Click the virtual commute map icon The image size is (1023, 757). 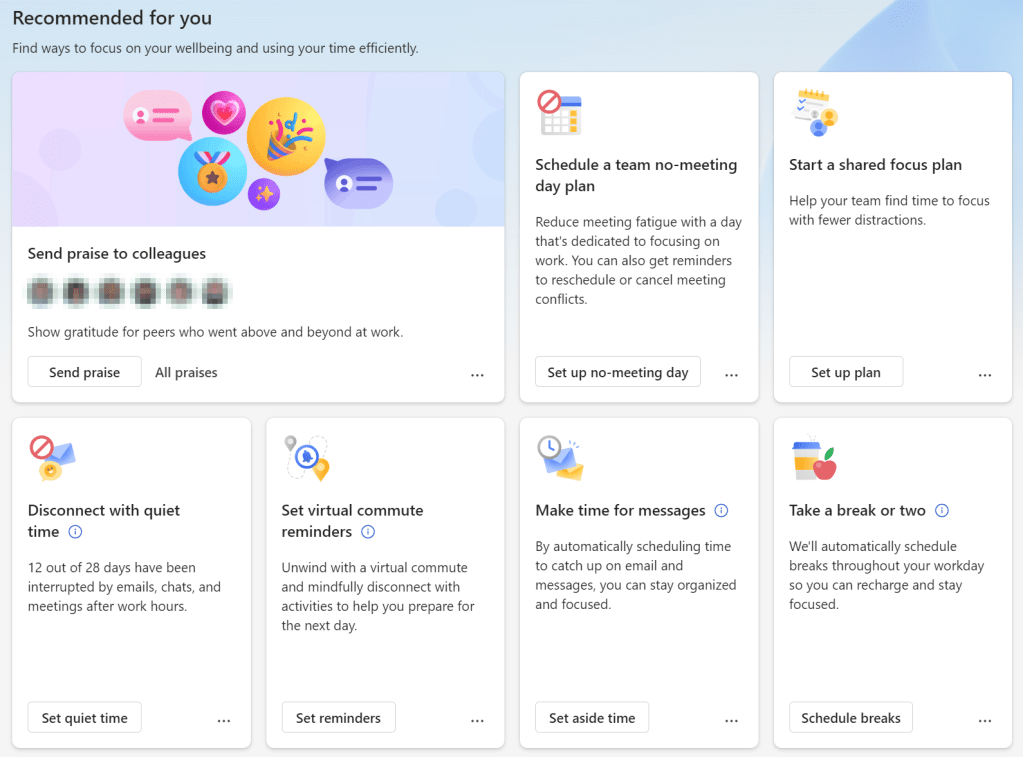click(306, 458)
